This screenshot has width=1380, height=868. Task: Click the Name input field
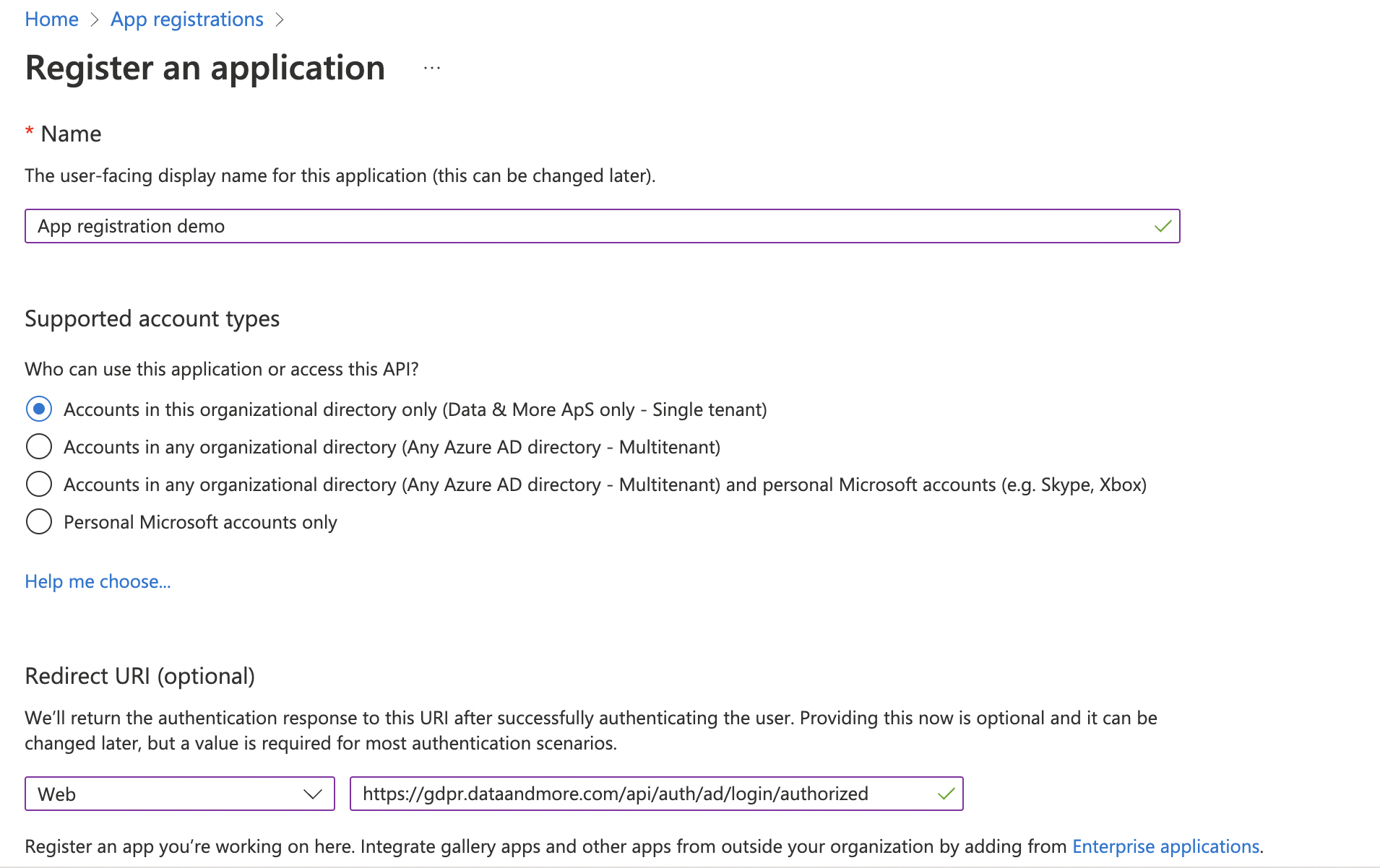point(602,226)
